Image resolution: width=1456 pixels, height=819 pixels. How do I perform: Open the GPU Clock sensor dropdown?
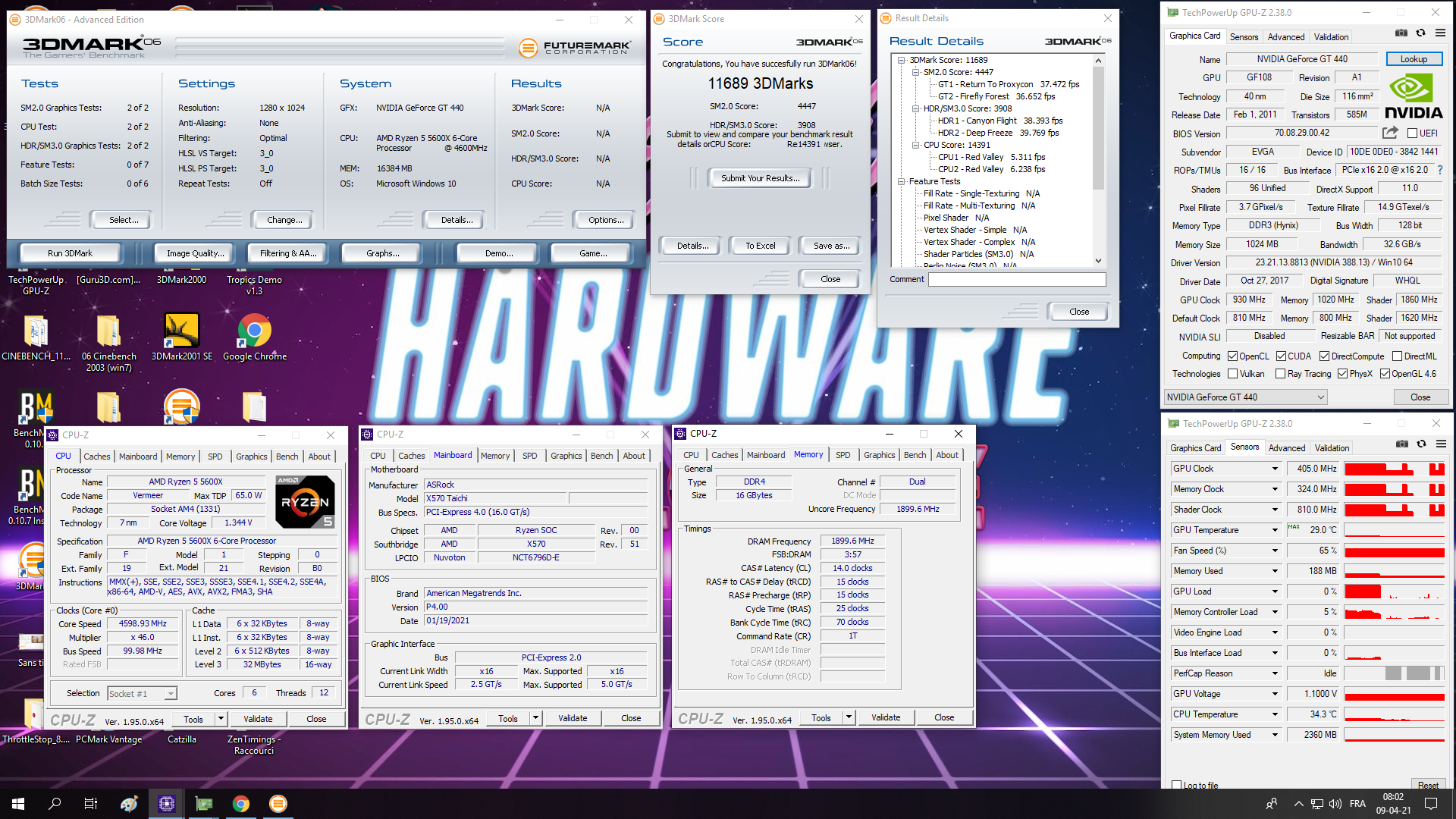pyautogui.click(x=1275, y=469)
